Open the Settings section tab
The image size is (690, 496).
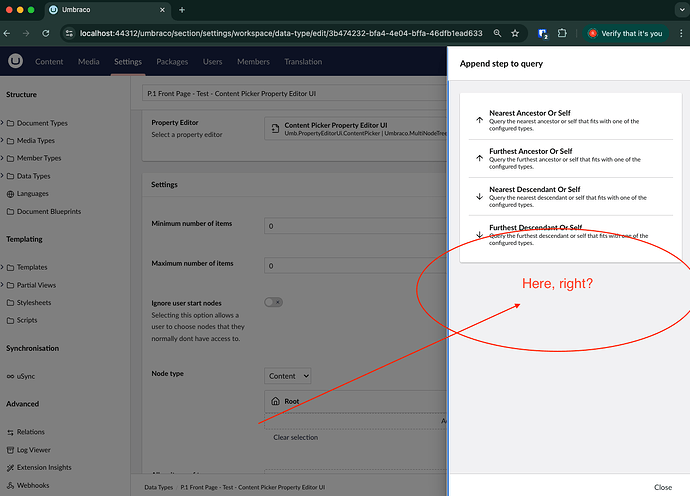tap(128, 62)
